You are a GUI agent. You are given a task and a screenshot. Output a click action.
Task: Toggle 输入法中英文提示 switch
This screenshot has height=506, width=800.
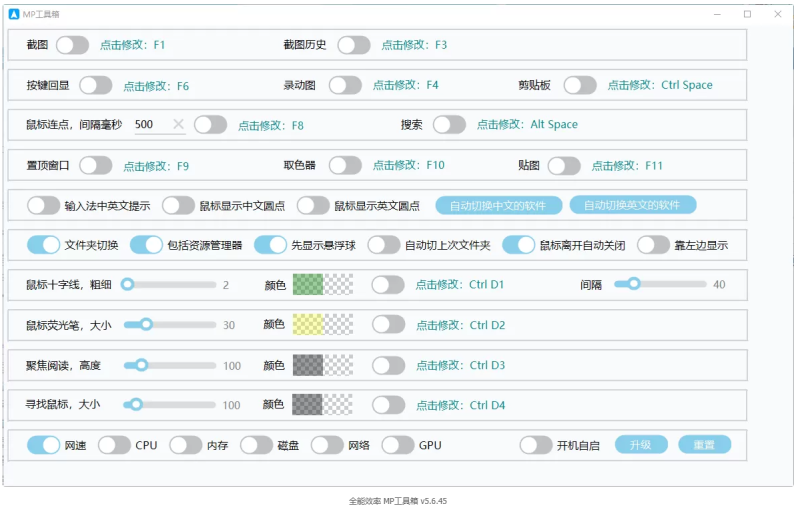[x=43, y=206]
